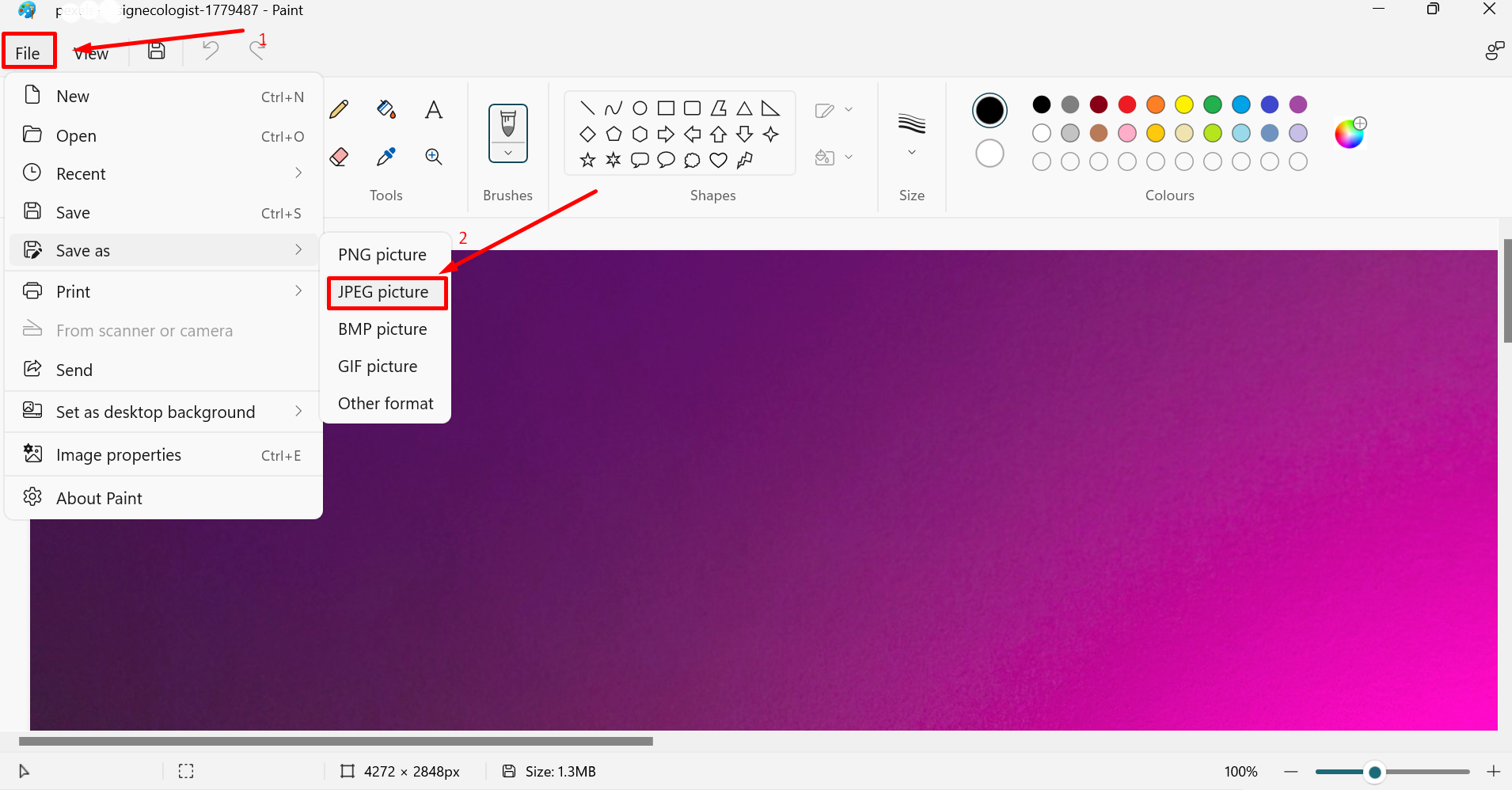
Task: Choose Send from the File menu
Action: [163, 370]
